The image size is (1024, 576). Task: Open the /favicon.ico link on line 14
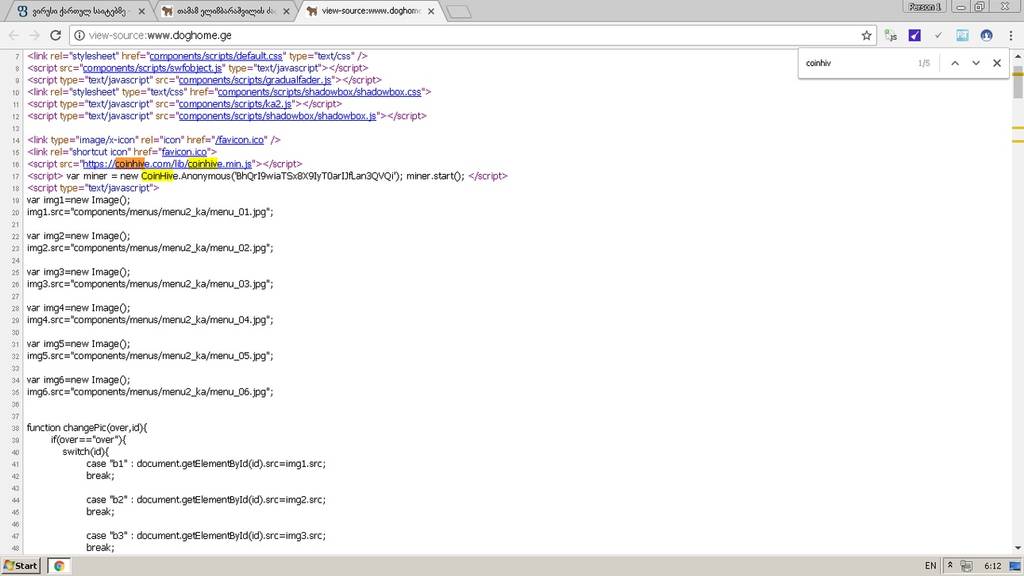tap(240, 140)
